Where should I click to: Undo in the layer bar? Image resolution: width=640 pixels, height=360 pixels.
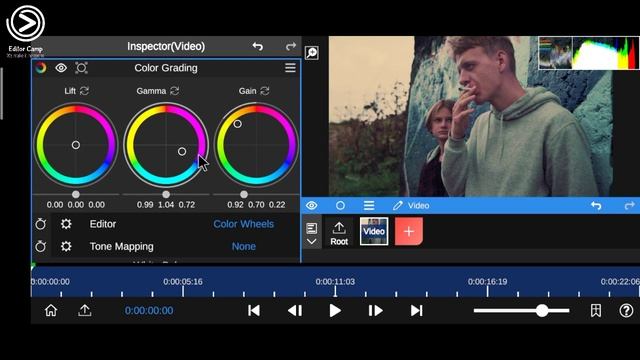tap(596, 205)
